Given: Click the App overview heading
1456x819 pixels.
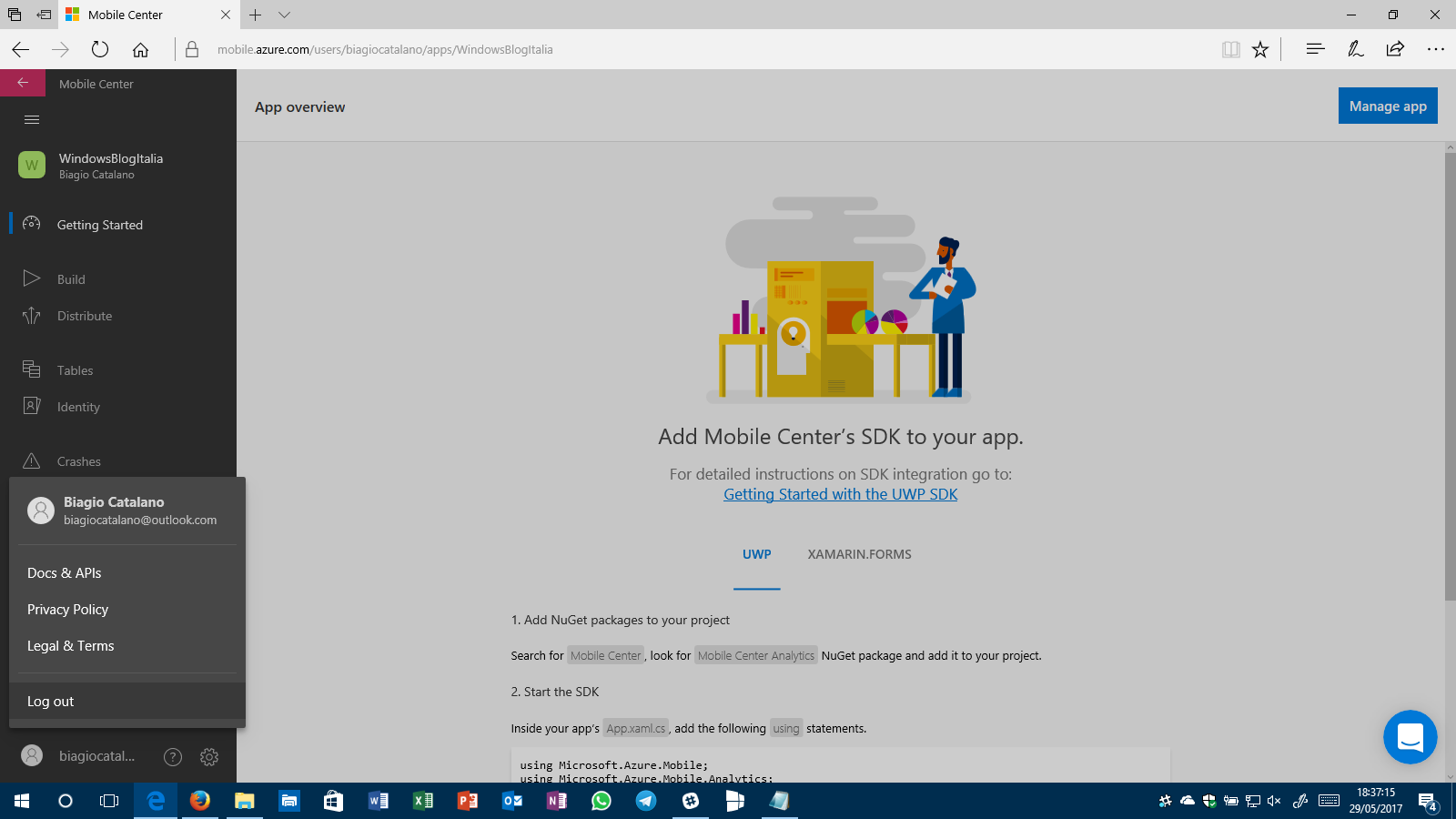Looking at the screenshot, I should click(300, 106).
